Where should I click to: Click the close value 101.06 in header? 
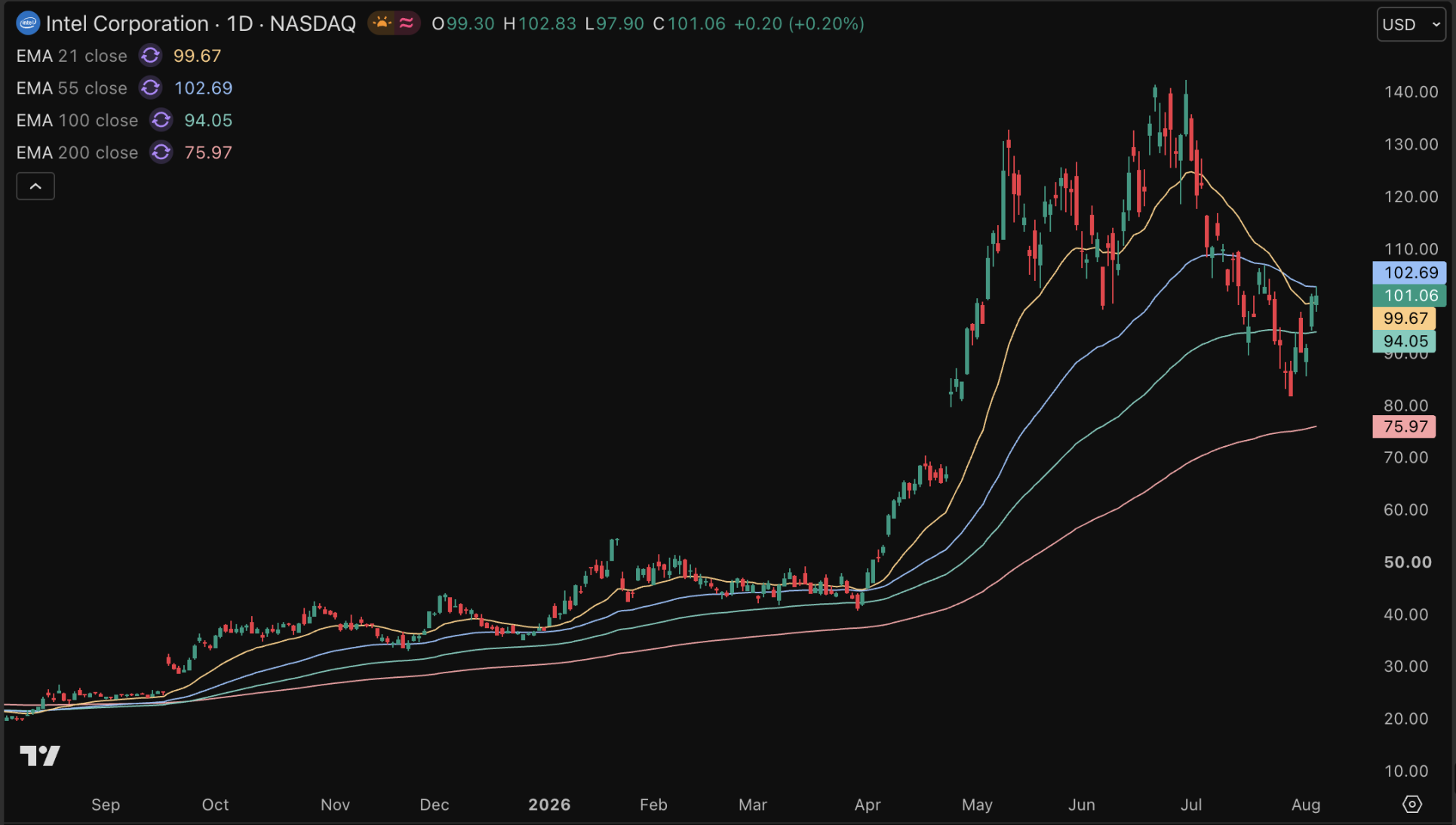[696, 23]
